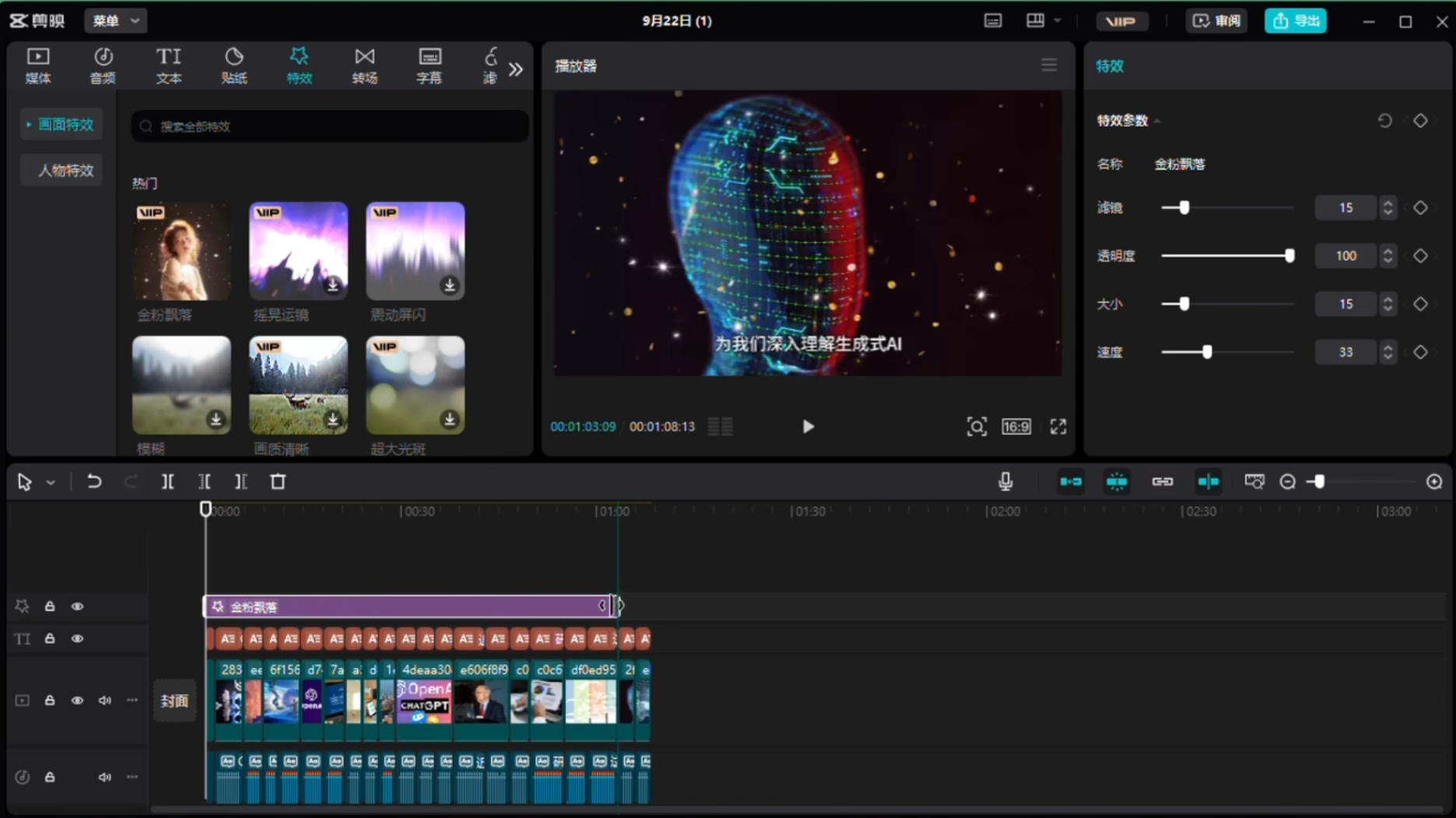
Task: Click the fullscreen preview icon
Action: 1058,427
